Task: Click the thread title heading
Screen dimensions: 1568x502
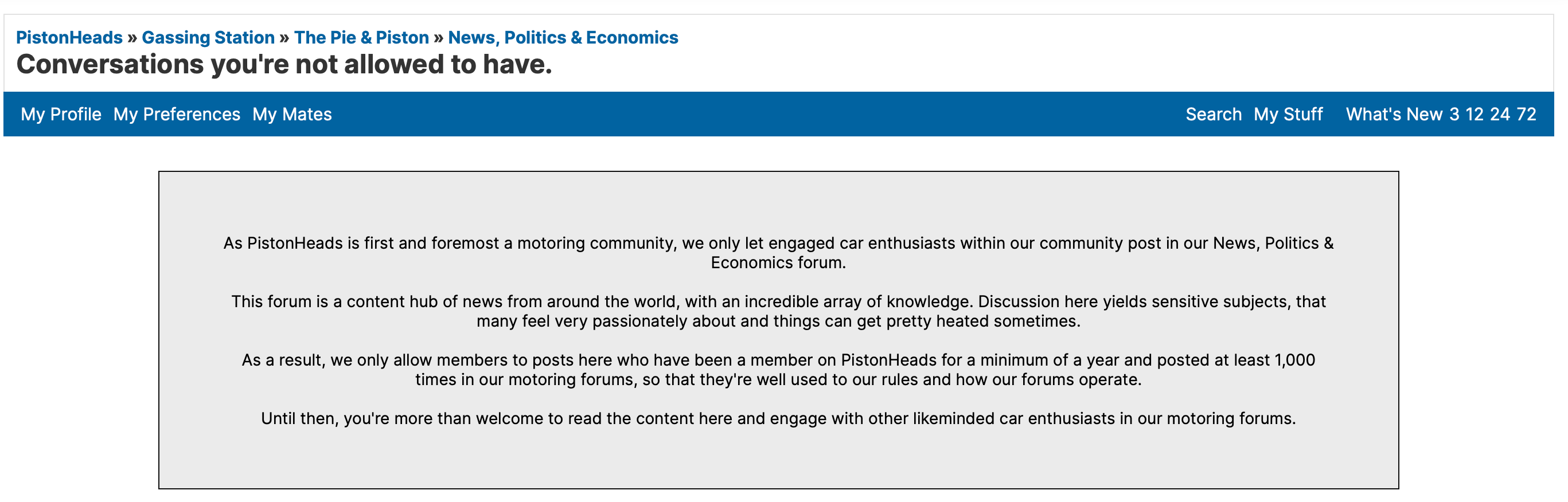Action: click(x=284, y=65)
